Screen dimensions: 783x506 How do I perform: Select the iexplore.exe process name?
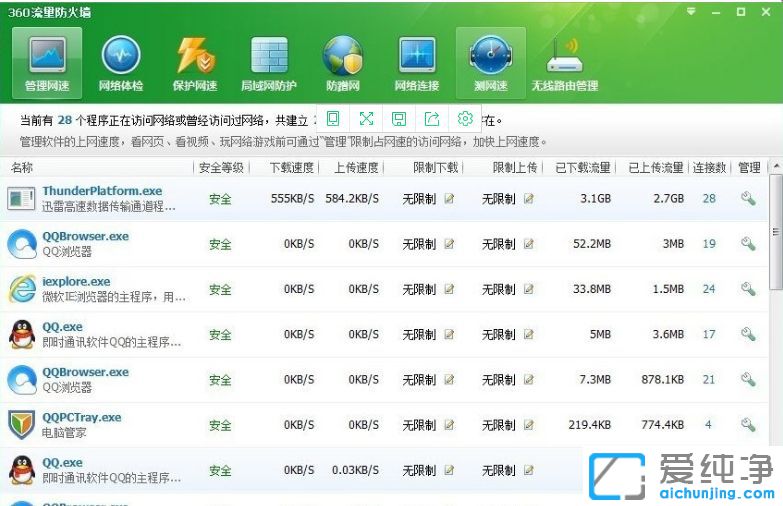click(76, 282)
